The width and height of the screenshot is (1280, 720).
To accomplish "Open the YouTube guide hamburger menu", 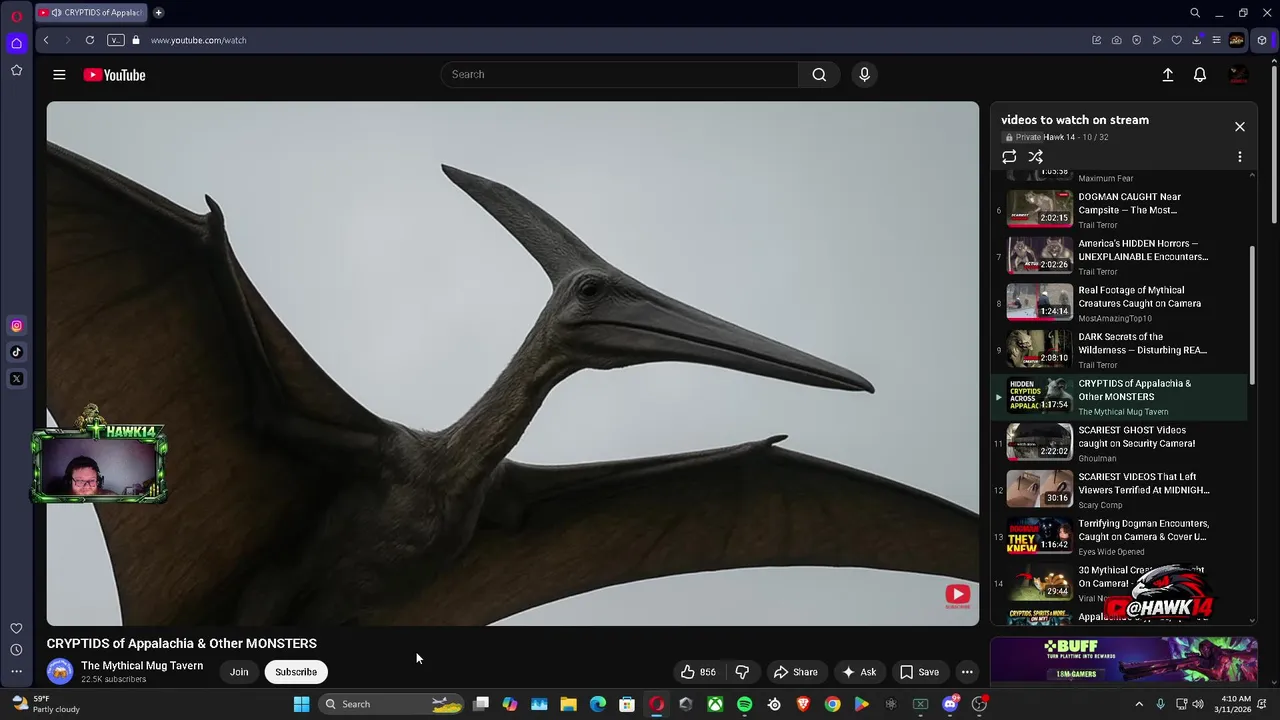I will click(x=59, y=75).
